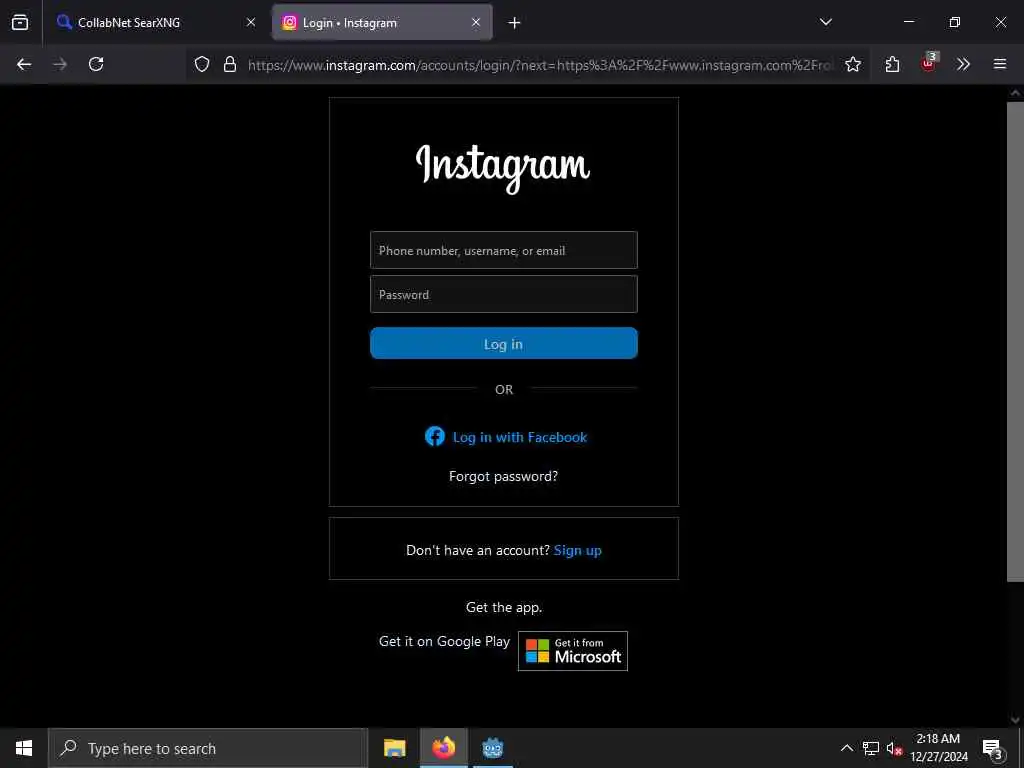Viewport: 1024px width, 768px height.
Task: Open Firefox application hamburger menu
Action: (1000, 64)
